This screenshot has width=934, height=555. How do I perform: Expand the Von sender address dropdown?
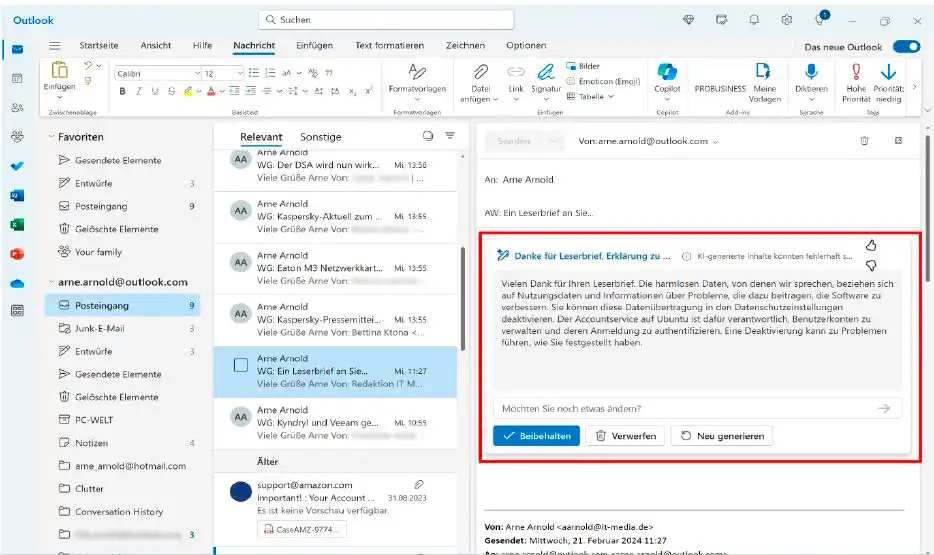tap(715, 142)
